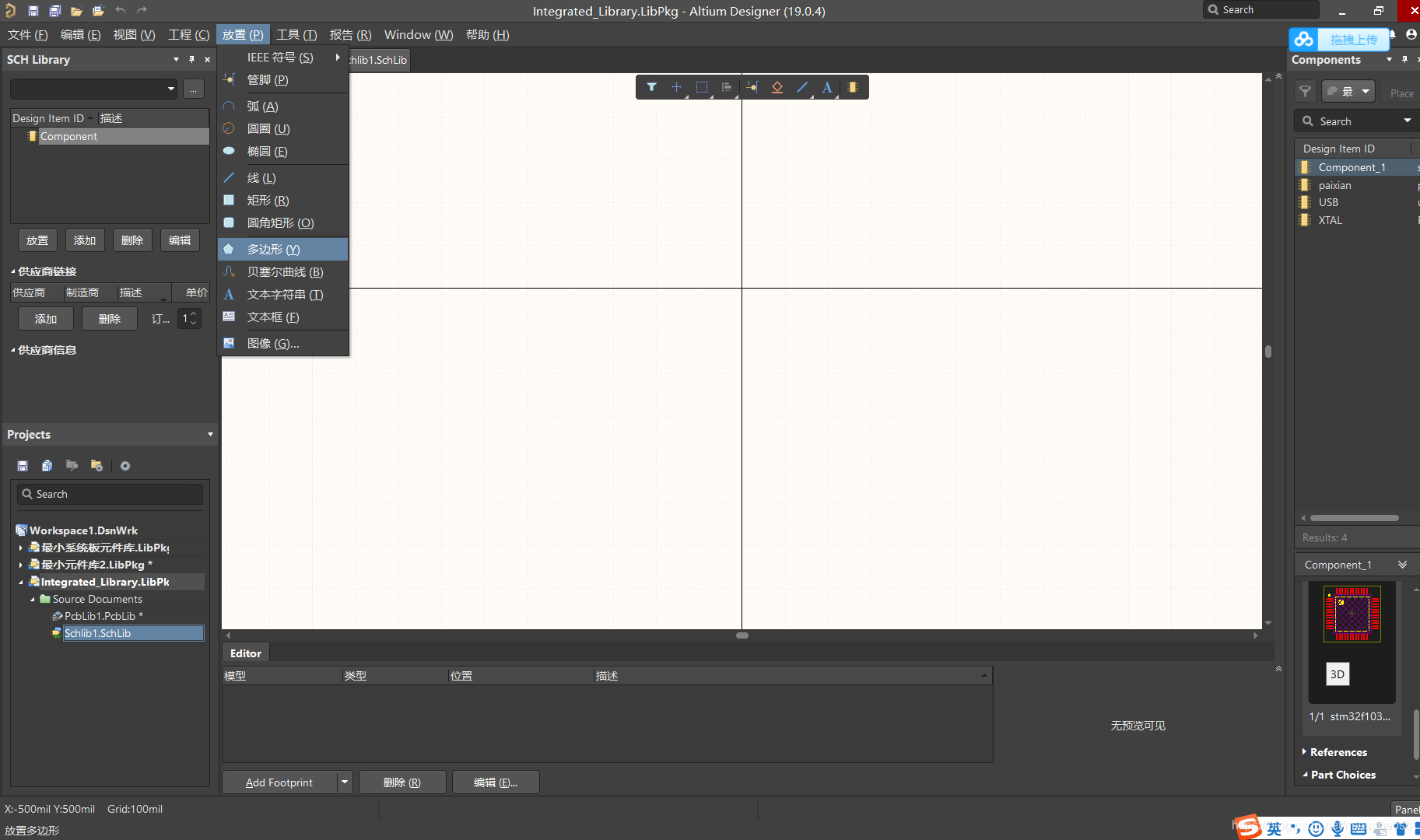The image size is (1420, 840).
Task: Expand the References section
Action: pos(1305,751)
